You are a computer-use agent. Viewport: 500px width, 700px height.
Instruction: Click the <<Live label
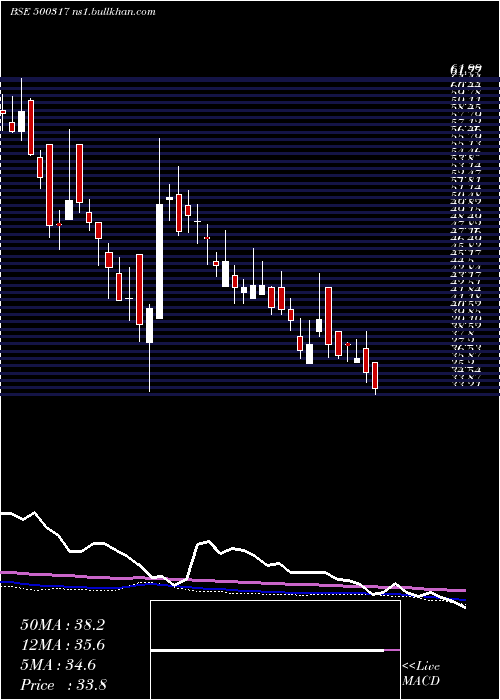(x=421, y=667)
